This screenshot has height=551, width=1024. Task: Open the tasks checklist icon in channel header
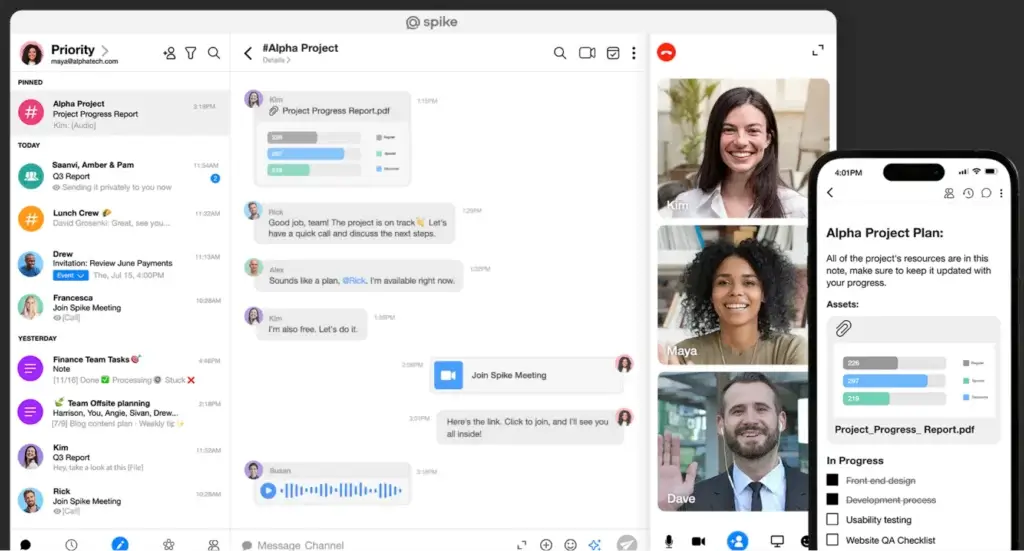[x=613, y=53]
